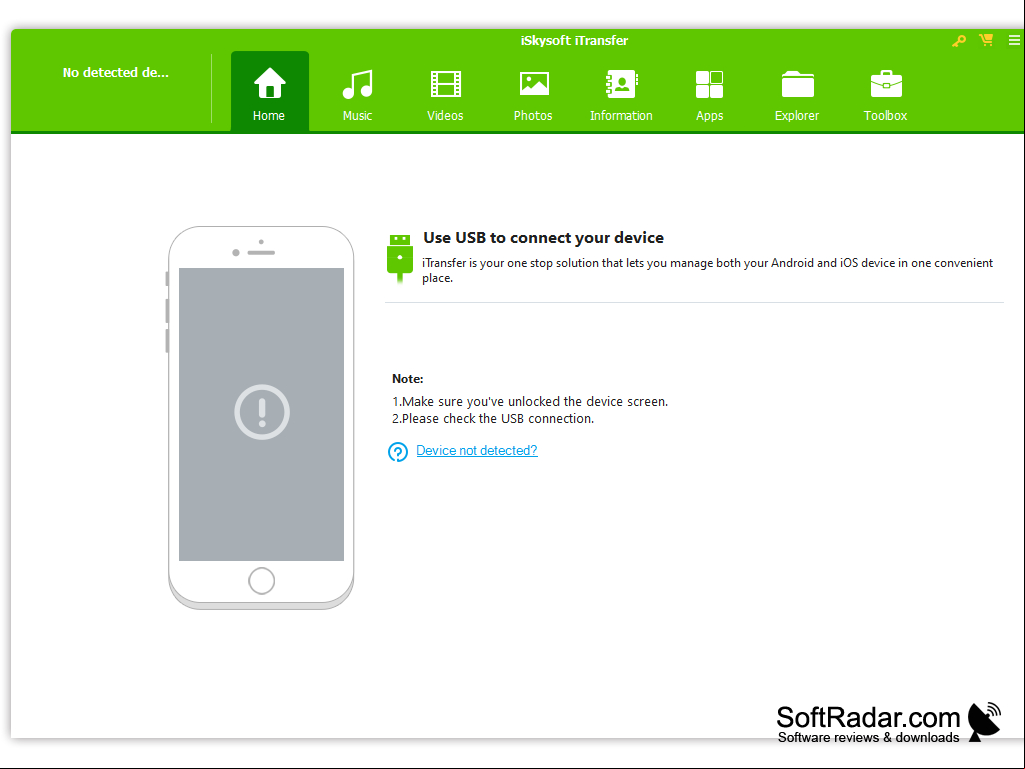Viewport: 1025px width, 769px height.
Task: Open the hamburger menu icon
Action: [1014, 40]
